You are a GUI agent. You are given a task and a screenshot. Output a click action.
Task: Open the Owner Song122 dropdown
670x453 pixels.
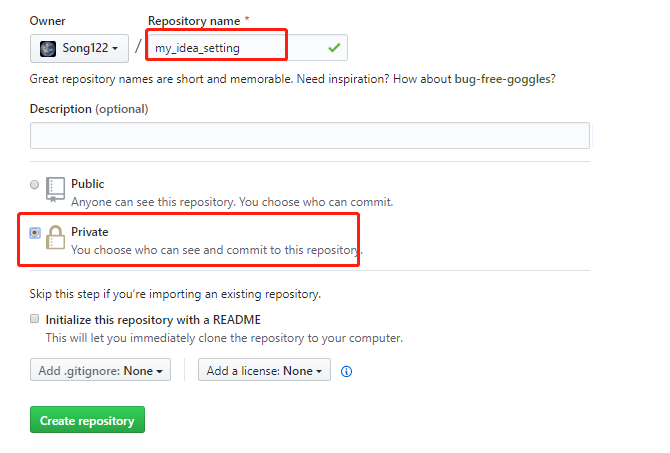[79, 48]
